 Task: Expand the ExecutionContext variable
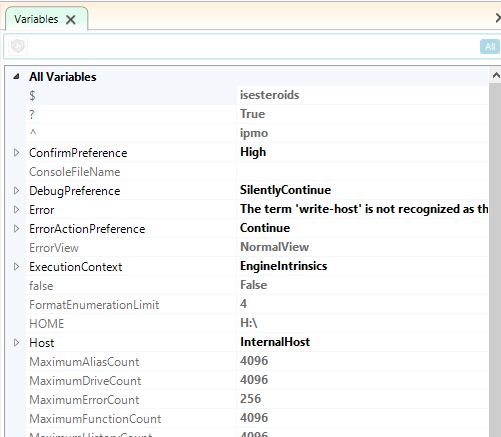(16, 267)
